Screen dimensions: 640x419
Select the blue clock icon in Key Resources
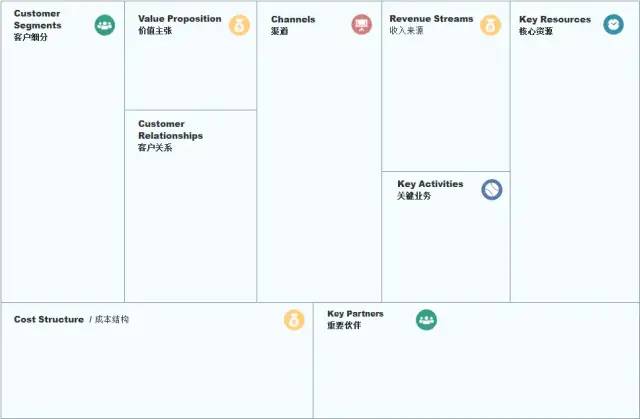[x=613, y=24]
